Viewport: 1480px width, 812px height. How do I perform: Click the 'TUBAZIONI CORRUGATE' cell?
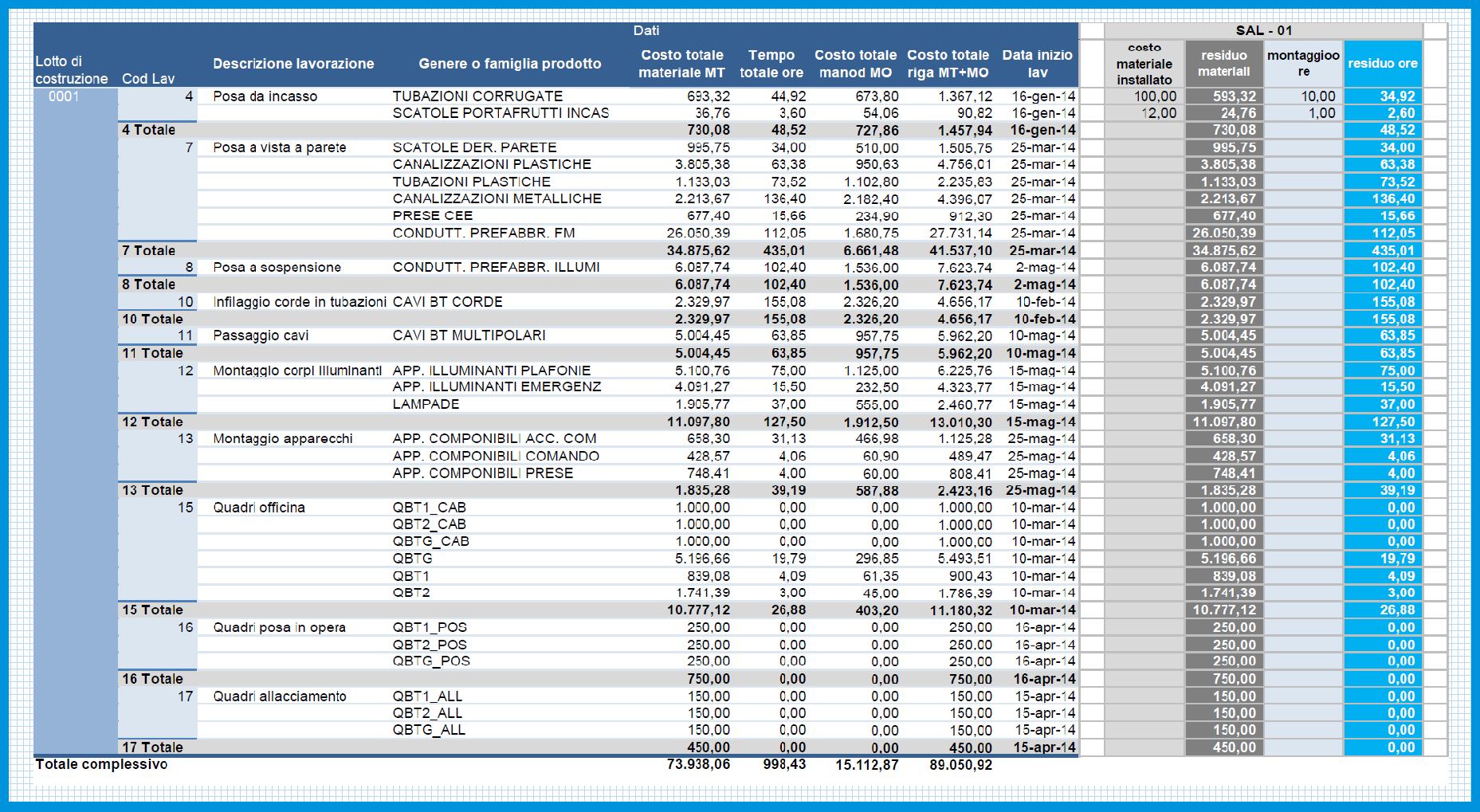tap(477, 96)
